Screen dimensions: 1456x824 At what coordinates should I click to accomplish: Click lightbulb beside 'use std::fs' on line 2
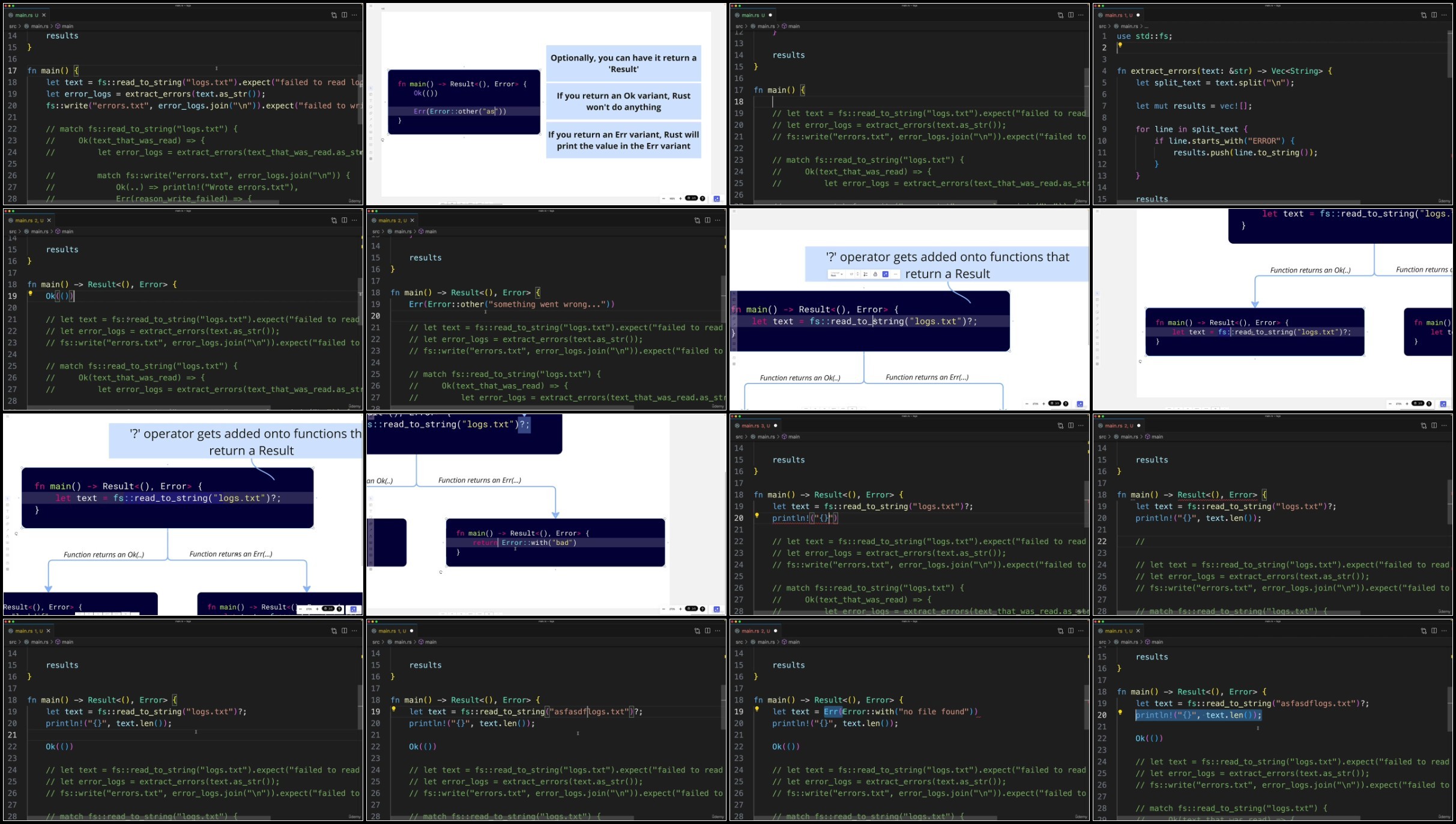(1120, 45)
